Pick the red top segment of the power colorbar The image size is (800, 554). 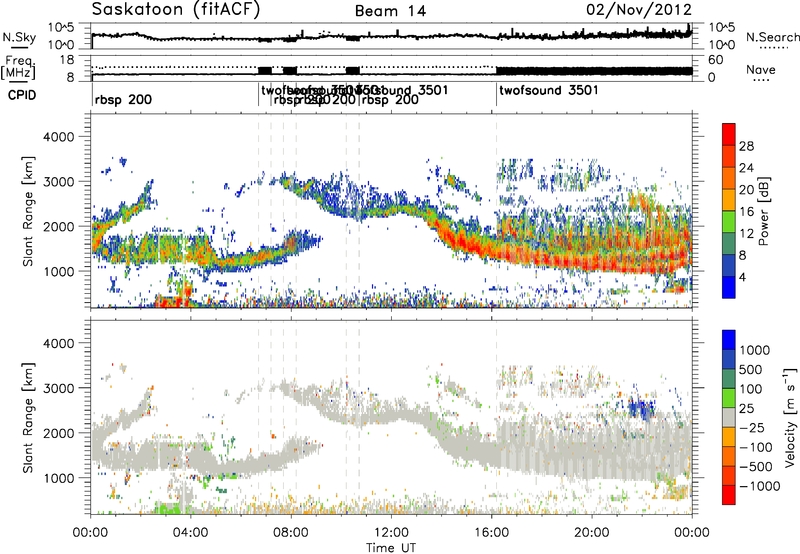[729, 135]
